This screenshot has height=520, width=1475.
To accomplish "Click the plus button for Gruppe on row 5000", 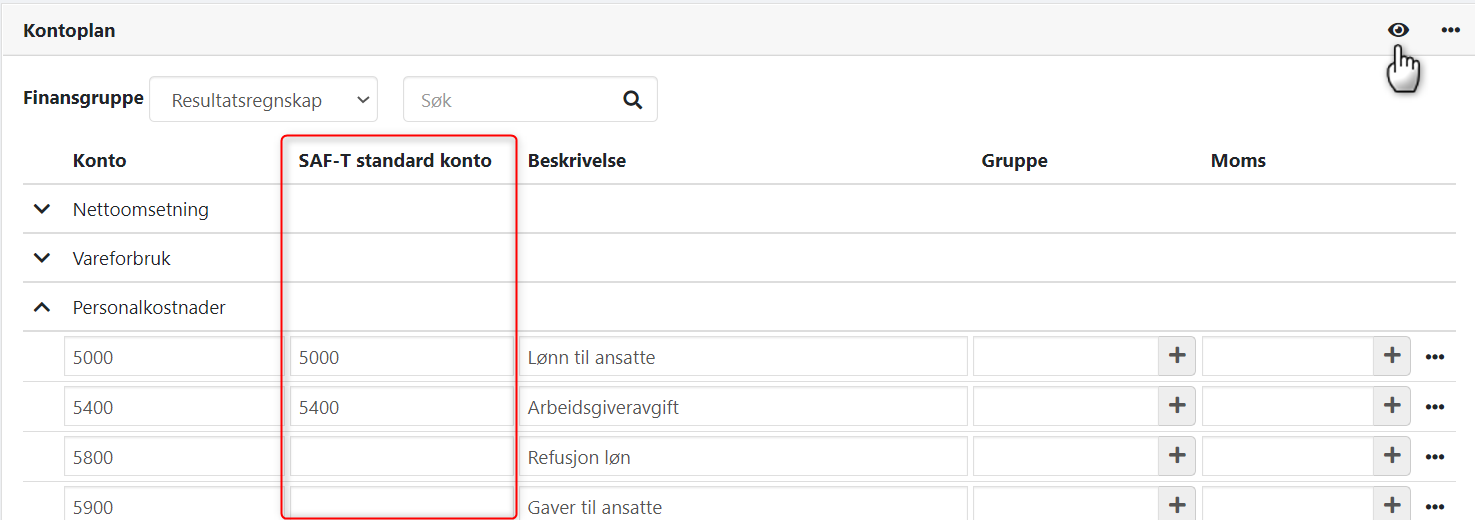I will (1177, 356).
